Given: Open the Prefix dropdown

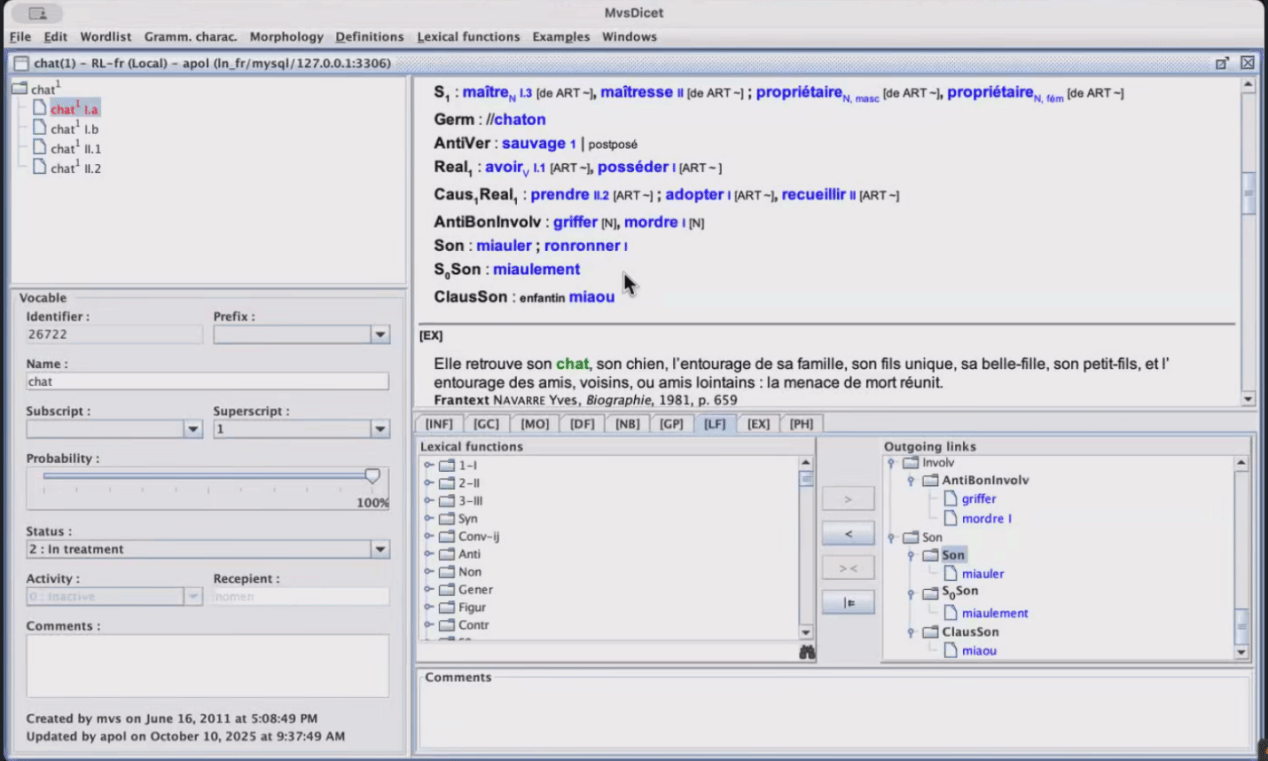Looking at the screenshot, I should (380, 335).
